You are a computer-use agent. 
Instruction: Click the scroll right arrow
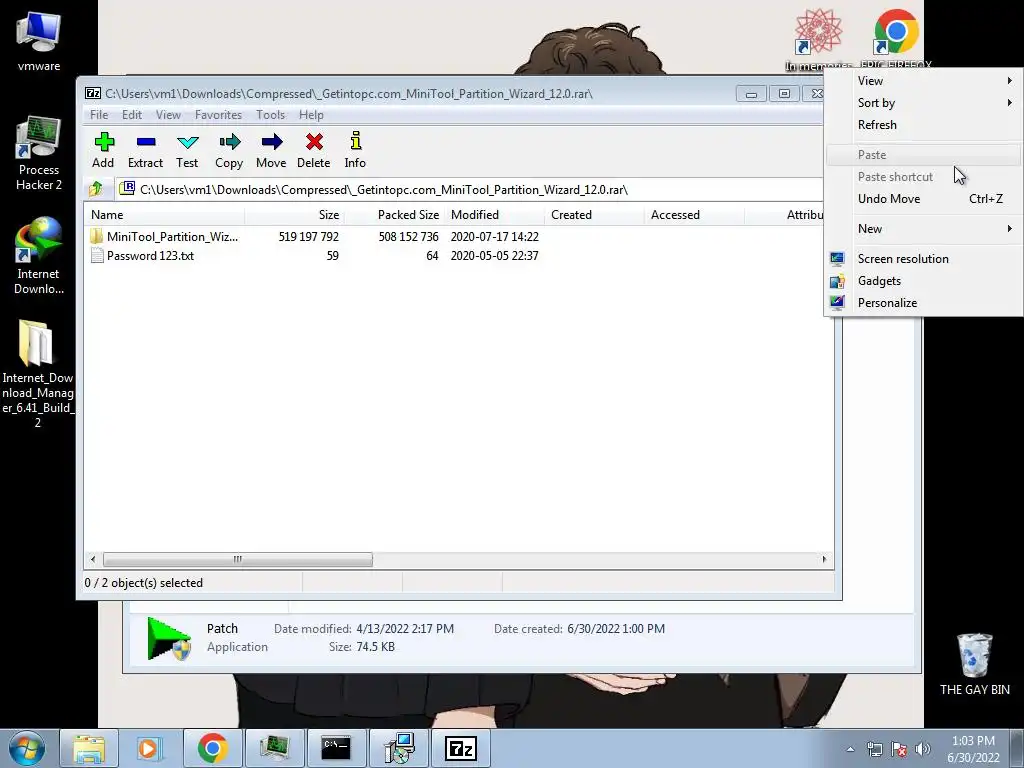click(x=824, y=559)
